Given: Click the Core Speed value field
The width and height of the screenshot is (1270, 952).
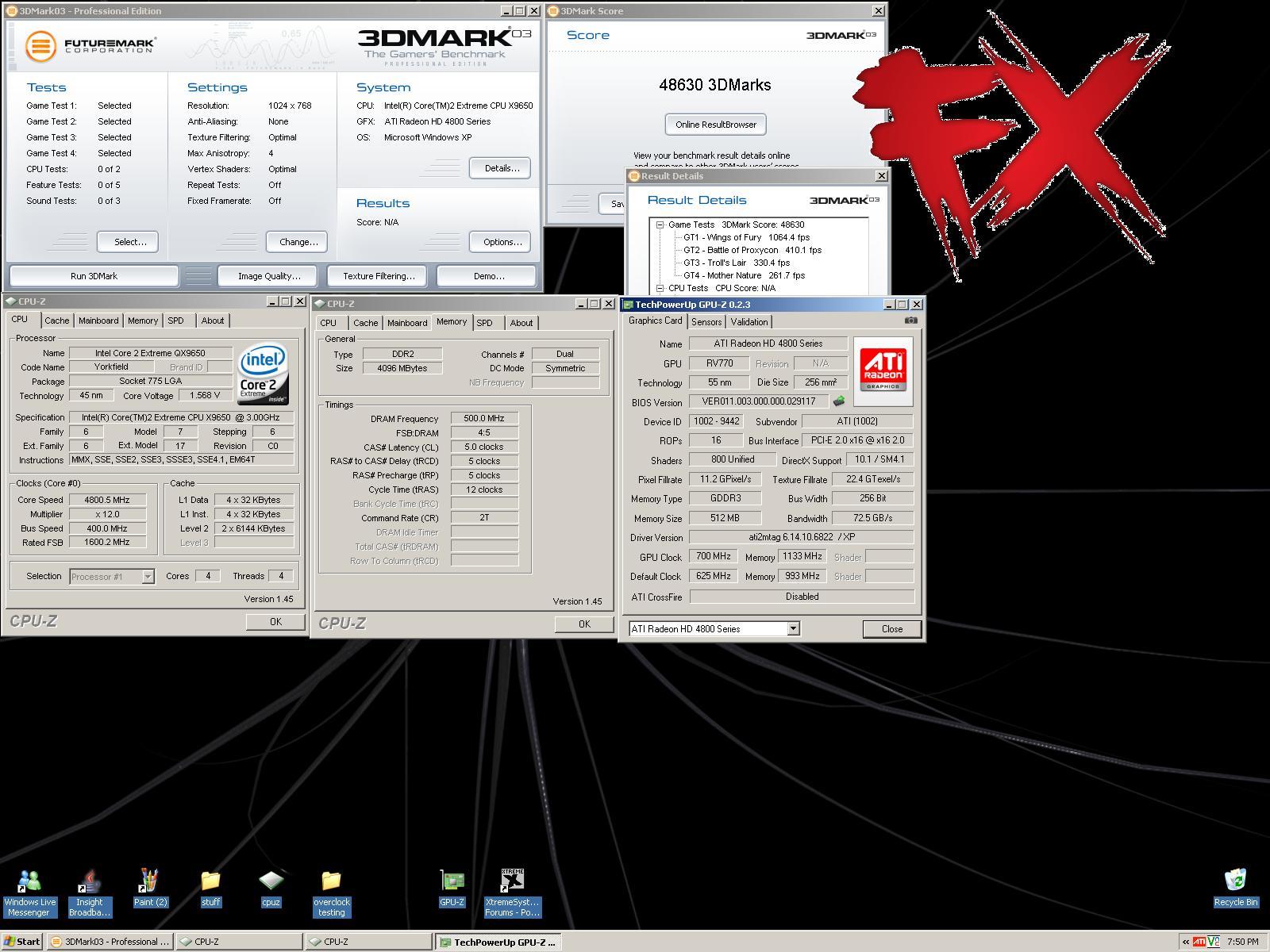Looking at the screenshot, I should (x=108, y=500).
